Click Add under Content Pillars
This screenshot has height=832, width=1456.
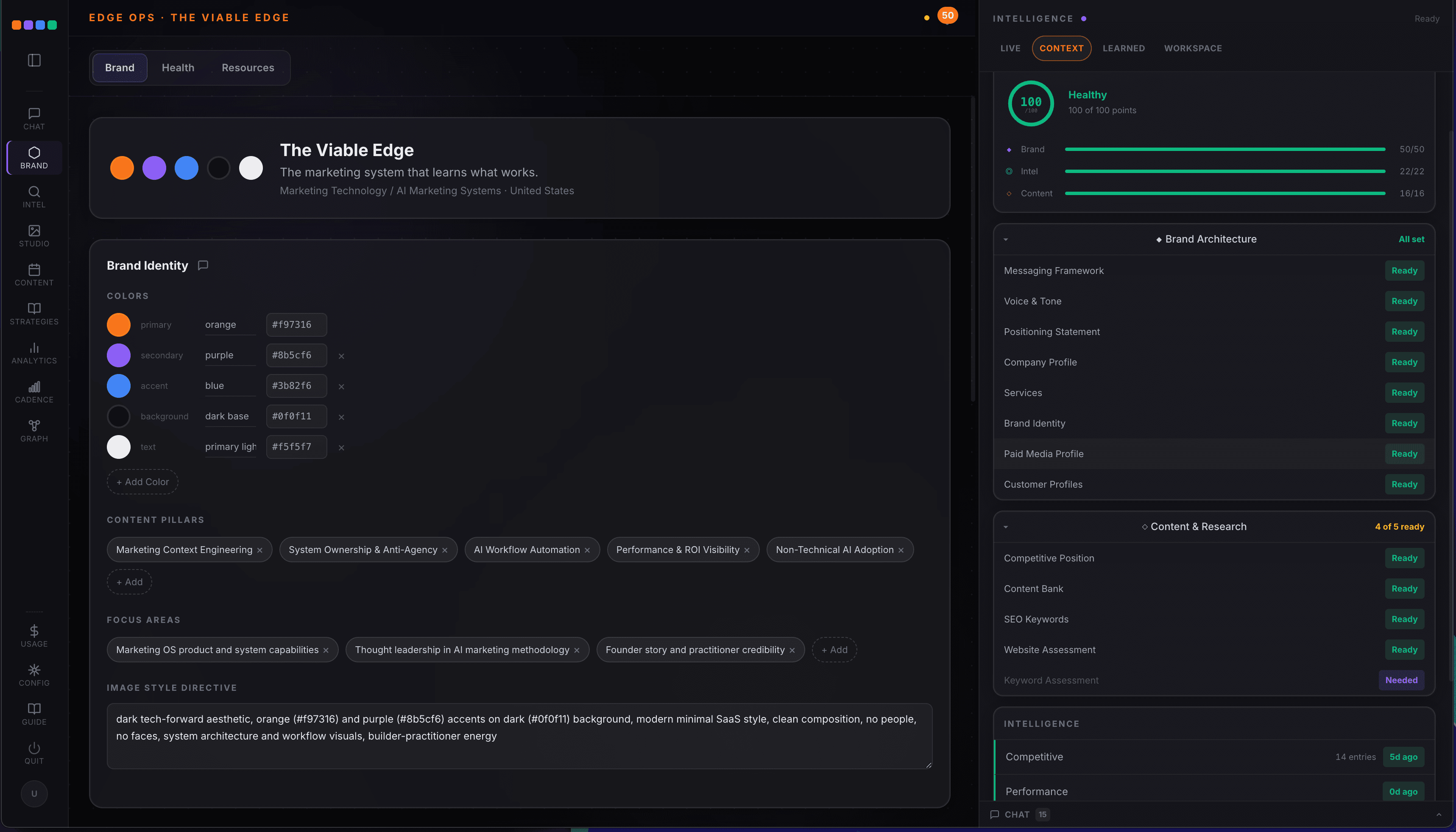coord(129,582)
